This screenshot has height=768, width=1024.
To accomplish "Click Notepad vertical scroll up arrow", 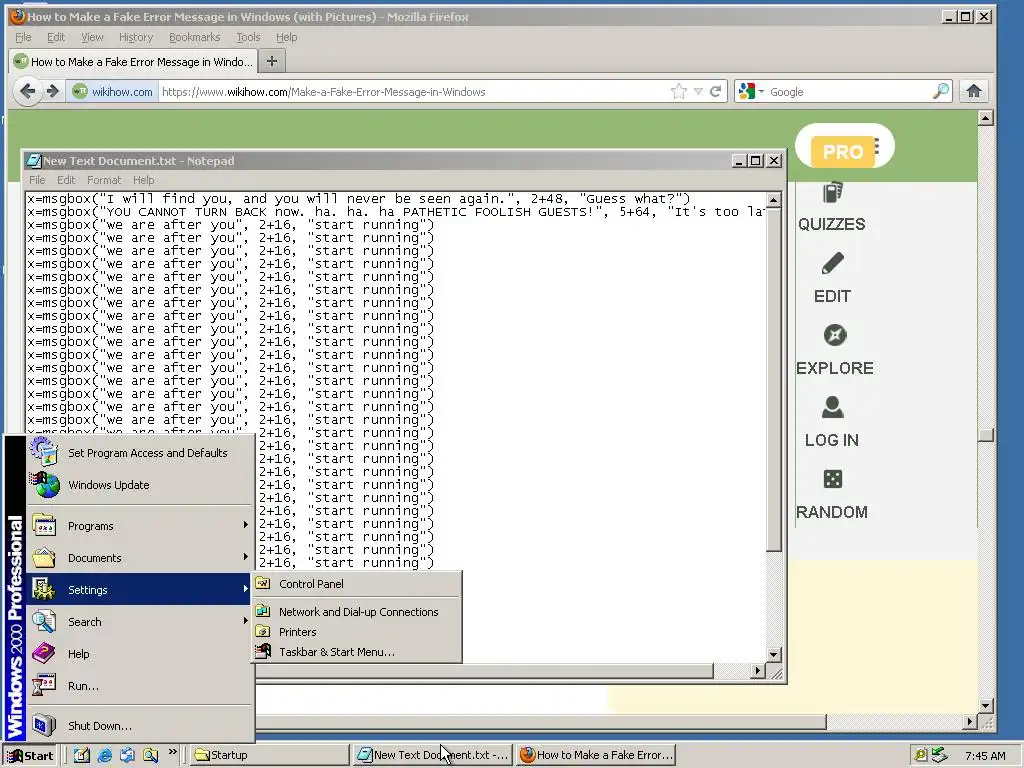I will click(x=774, y=200).
